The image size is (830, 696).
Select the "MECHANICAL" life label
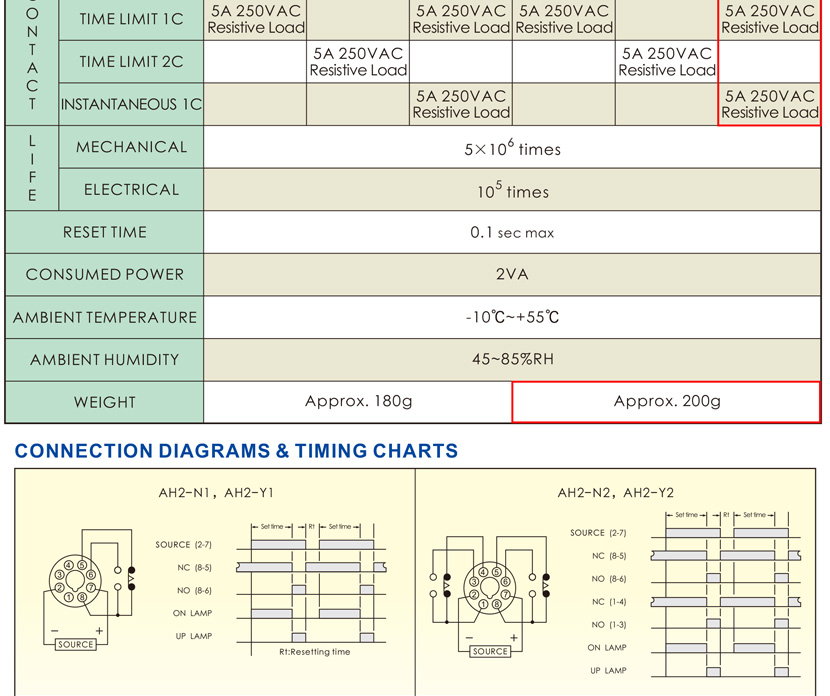pos(131,147)
